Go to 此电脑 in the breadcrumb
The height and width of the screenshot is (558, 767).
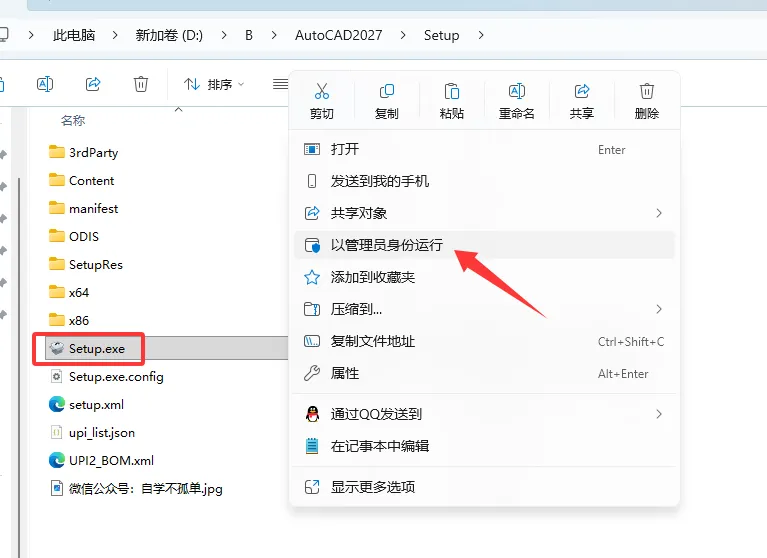coord(74,35)
